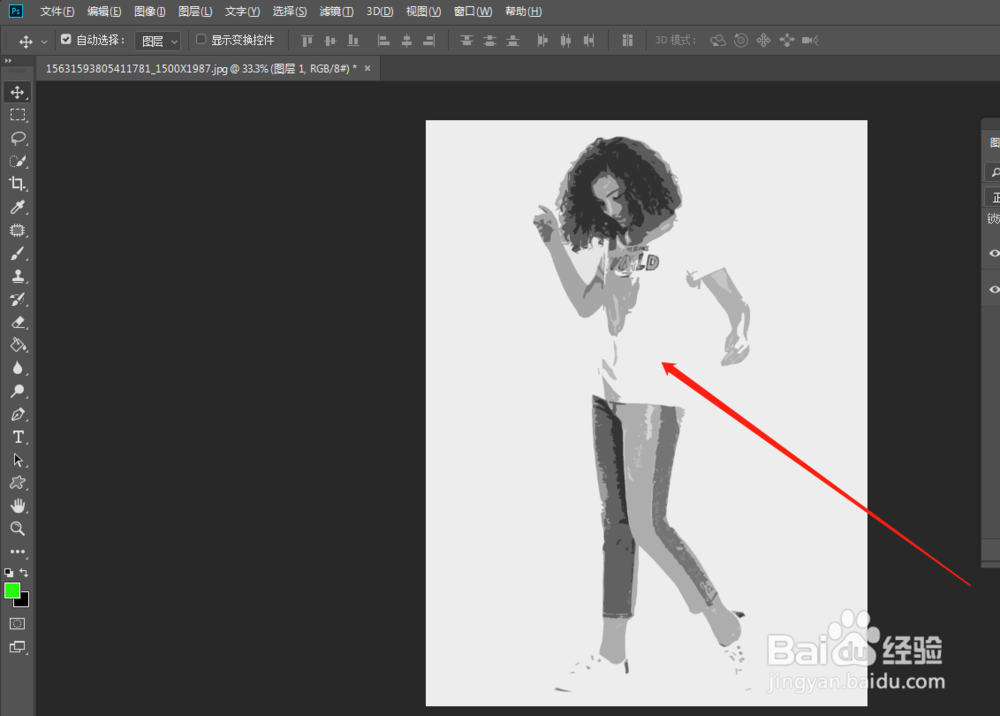Select the Clone Stamp tool

(17, 276)
